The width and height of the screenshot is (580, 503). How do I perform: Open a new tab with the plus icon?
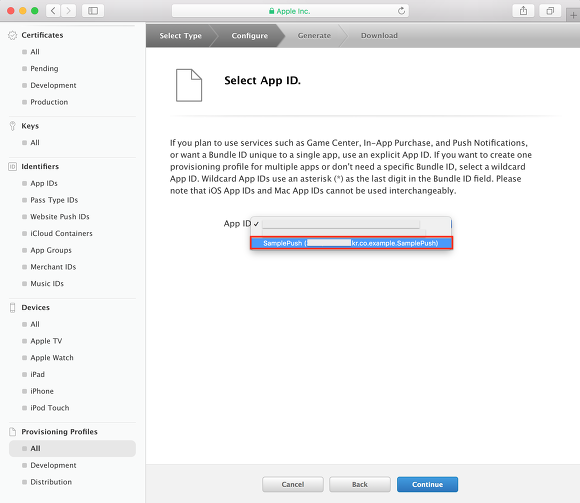pos(573,15)
